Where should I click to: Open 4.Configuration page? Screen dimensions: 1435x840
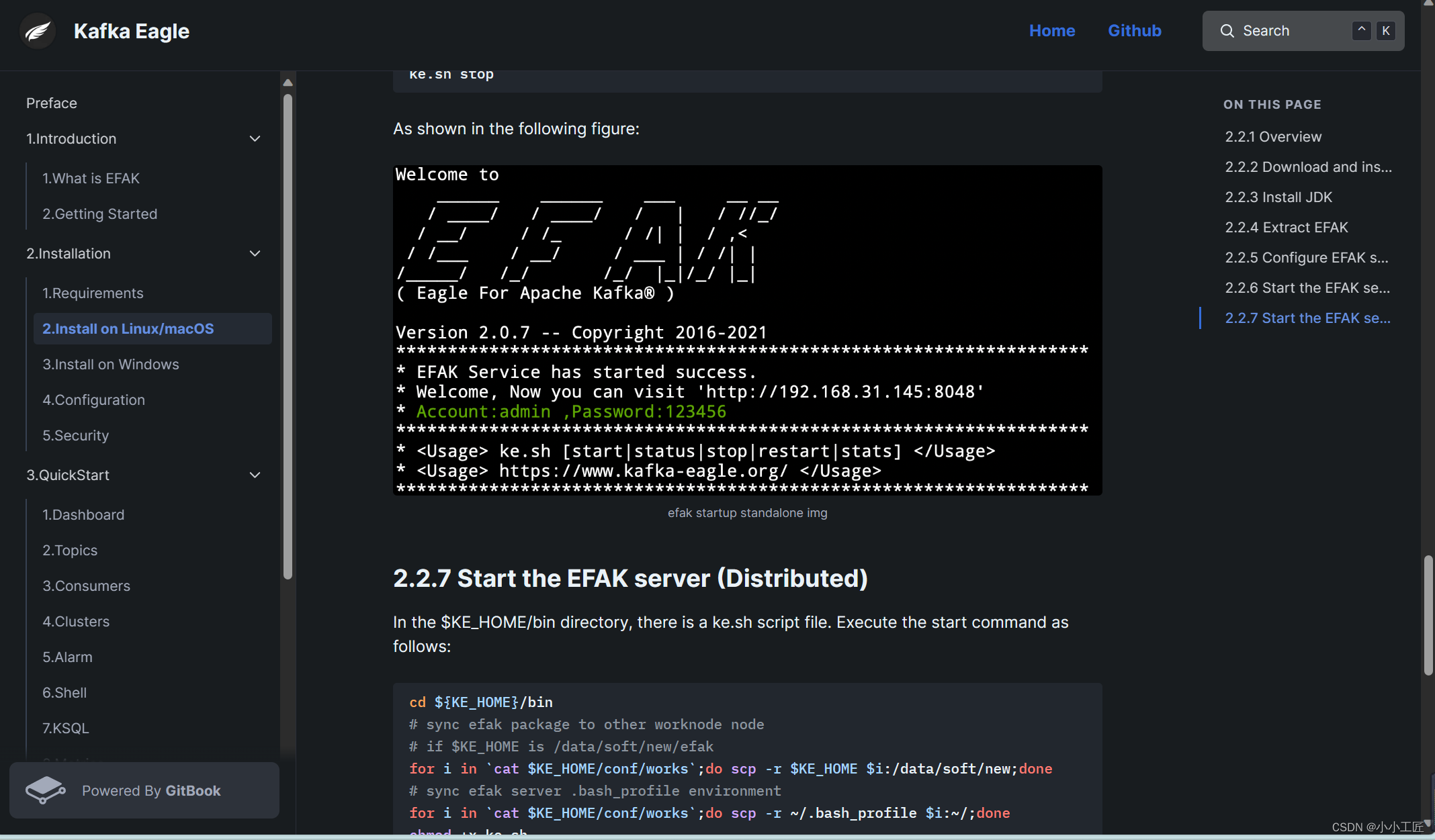[x=93, y=400]
